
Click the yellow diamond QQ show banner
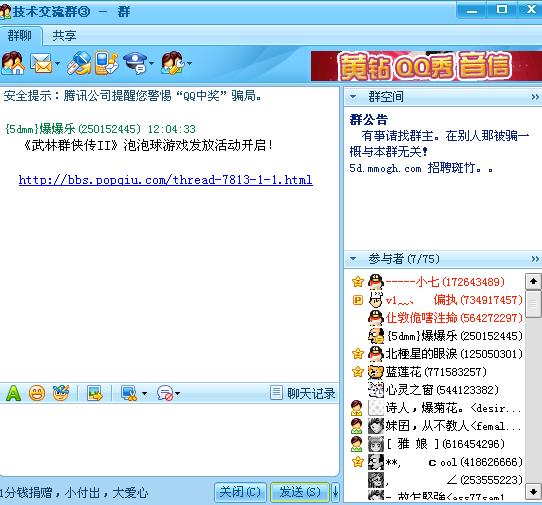(x=427, y=66)
